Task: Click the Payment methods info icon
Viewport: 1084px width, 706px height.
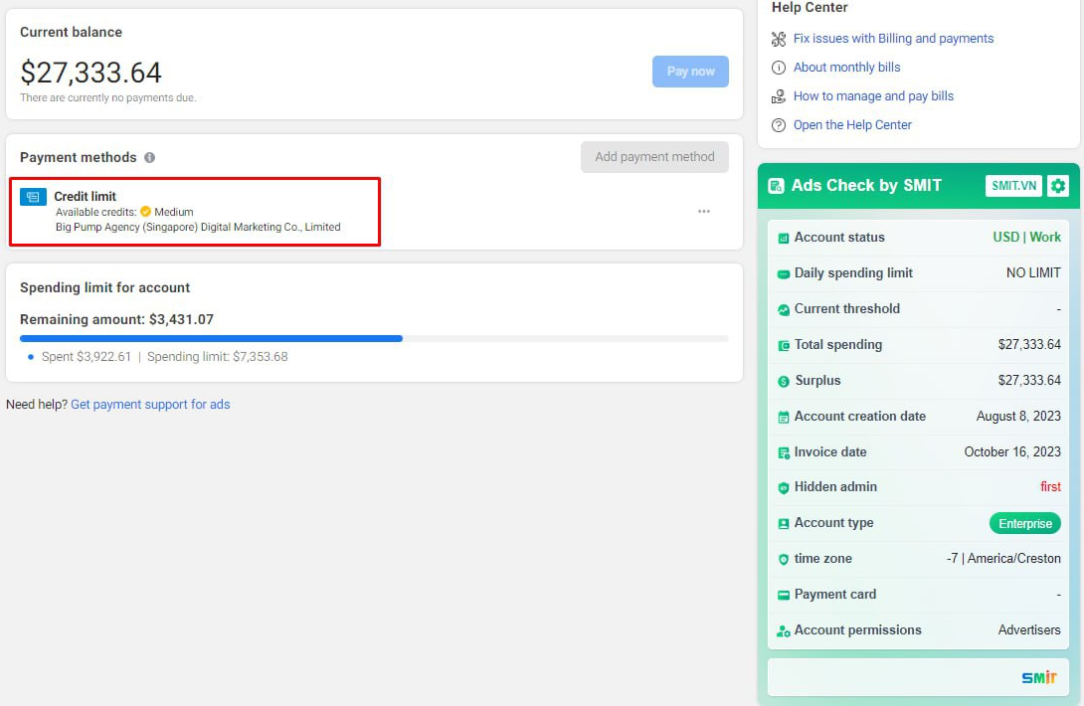Action: (x=149, y=158)
